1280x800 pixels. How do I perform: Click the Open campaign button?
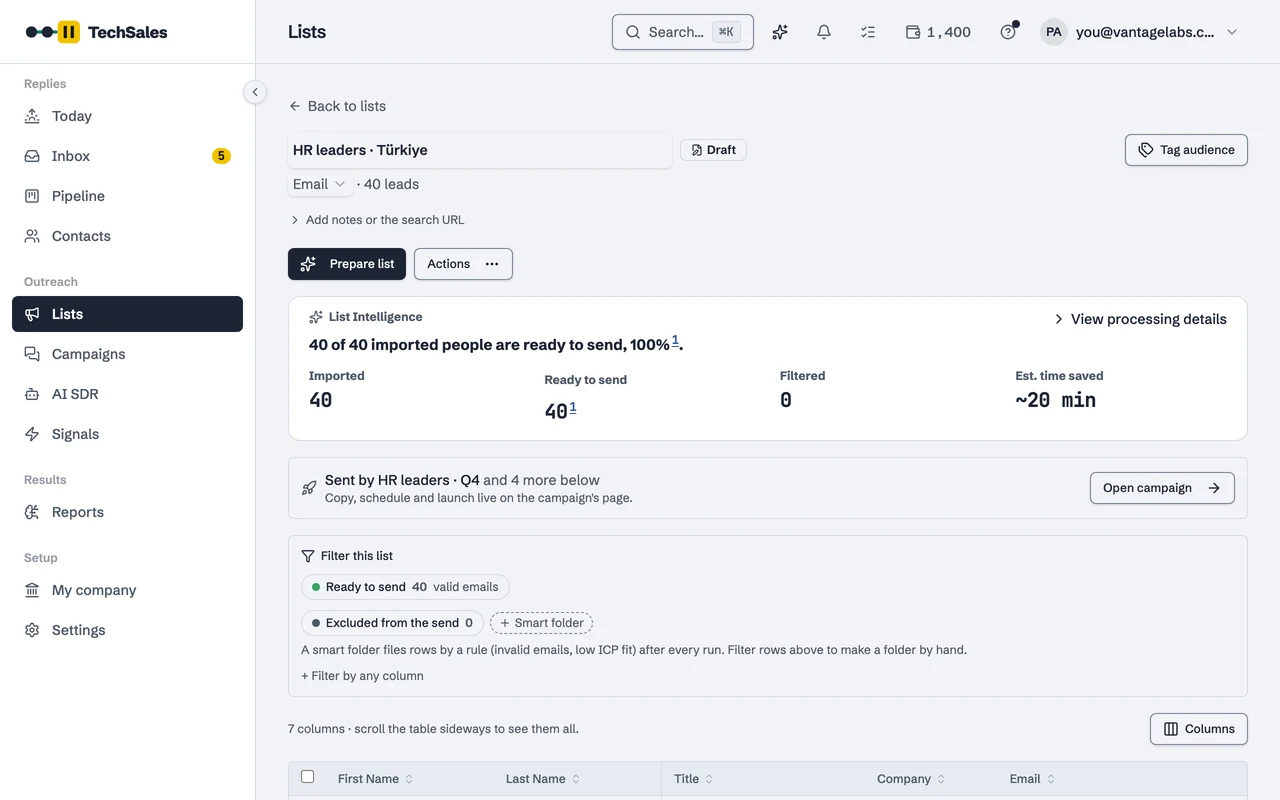pos(1162,488)
